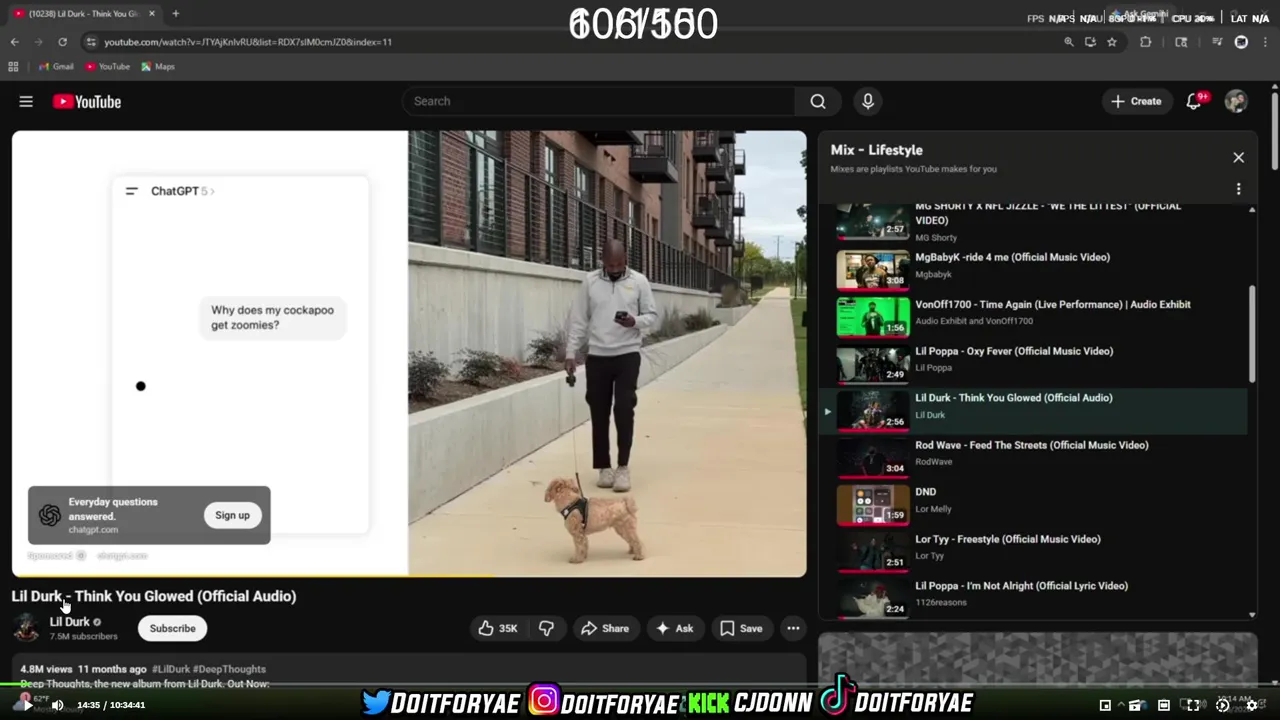
Task: Zoom icon in the address bar
Action: pos(1069,42)
